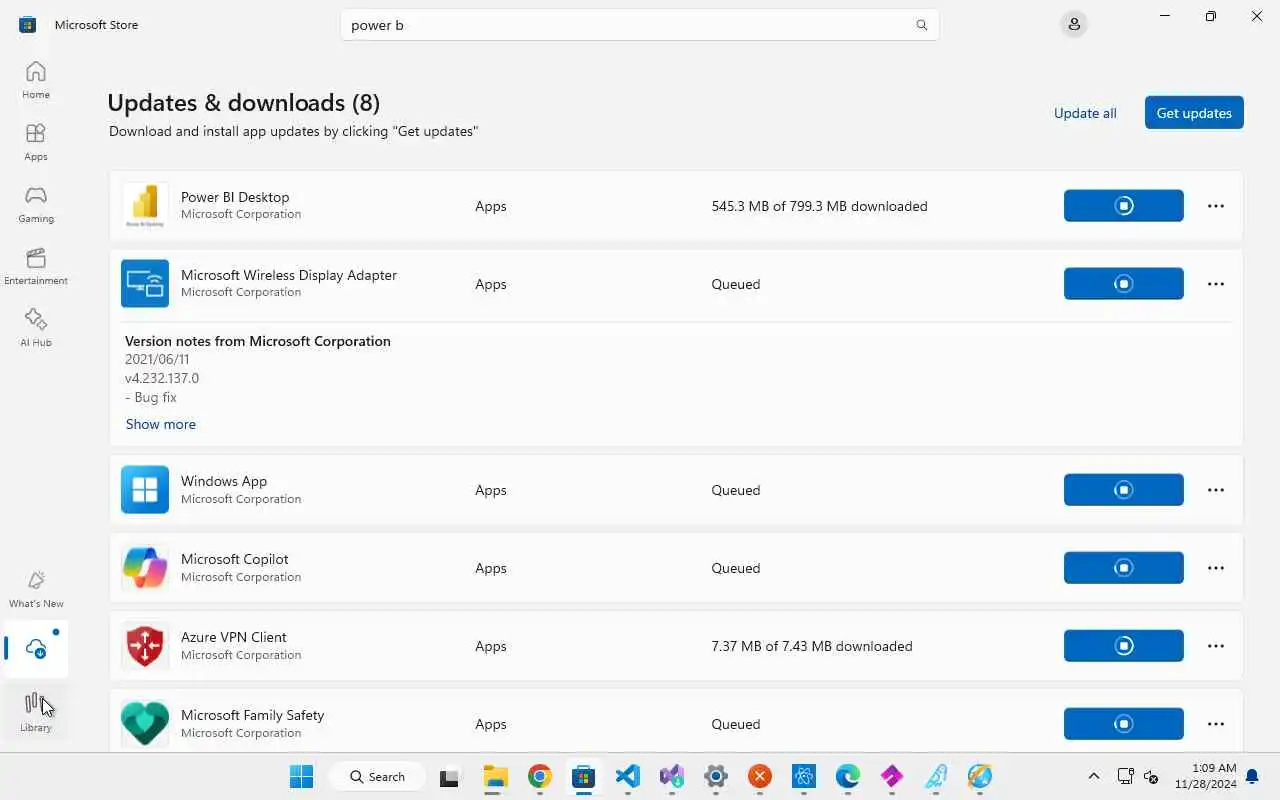Click the Azure VPN Client icon
The height and width of the screenshot is (800, 1280).
(x=145, y=646)
